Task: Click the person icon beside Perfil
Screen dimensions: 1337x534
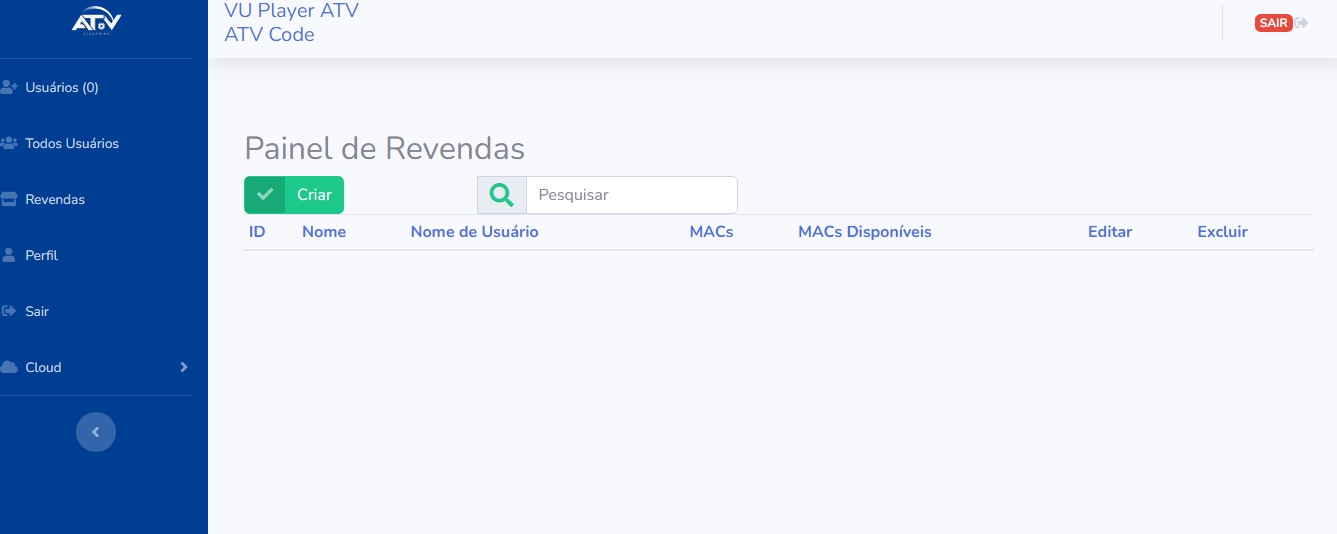Action: click(9, 255)
